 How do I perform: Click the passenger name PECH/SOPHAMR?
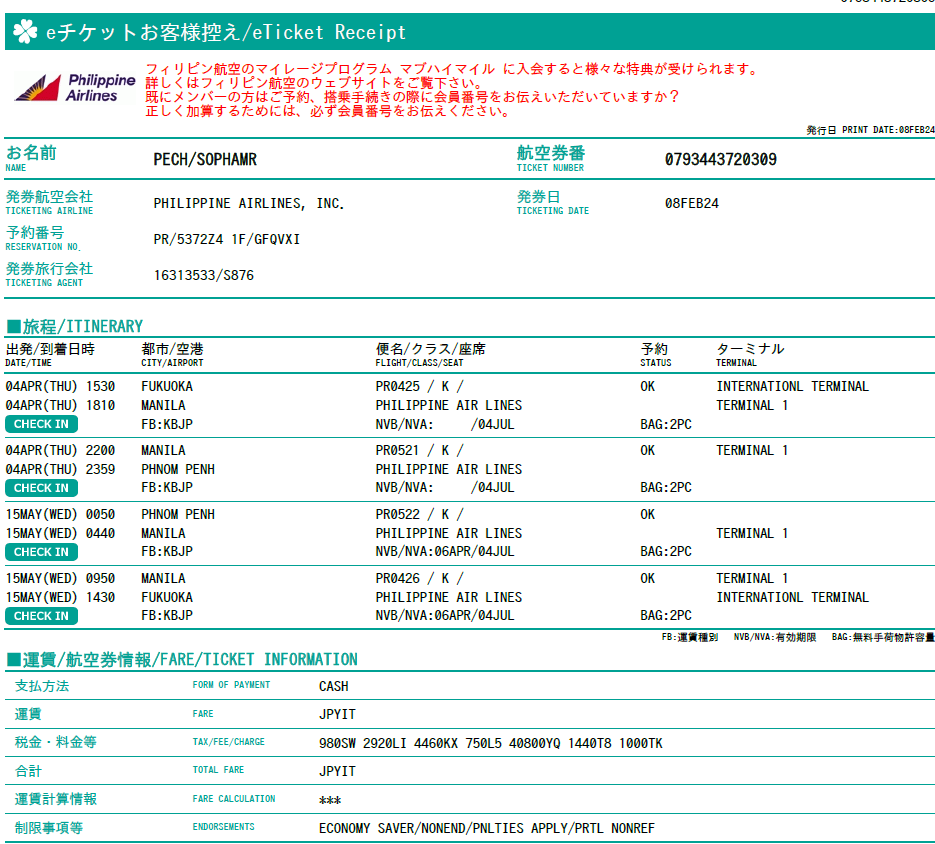[205, 160]
